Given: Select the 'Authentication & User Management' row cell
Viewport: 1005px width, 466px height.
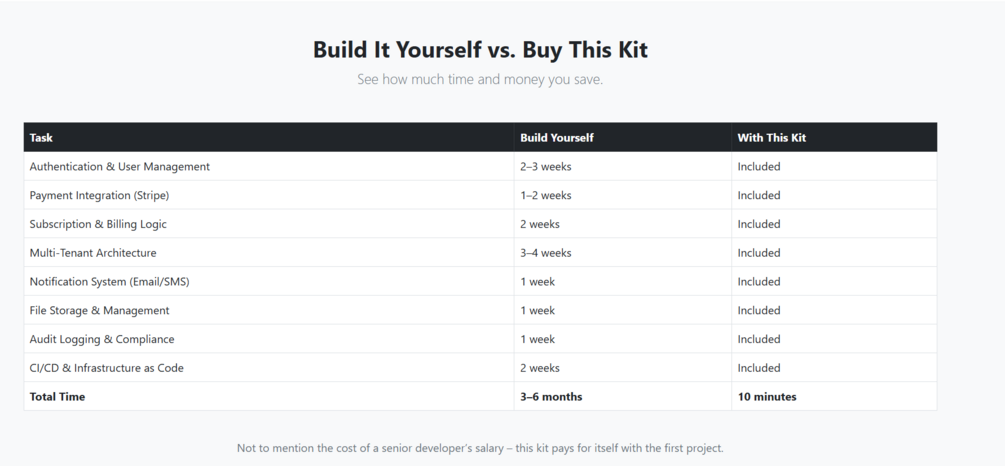Looking at the screenshot, I should pos(120,167).
